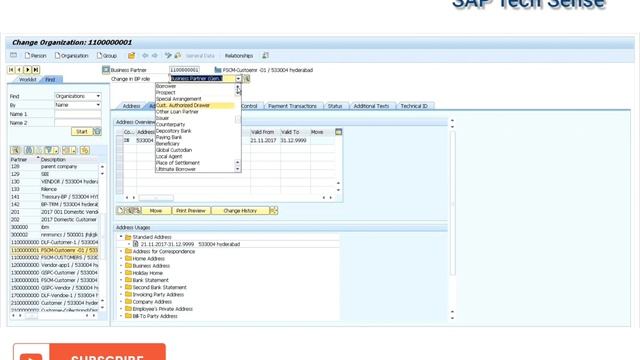Click the create address page icon left of Move
The image size is (640, 360).
pyautogui.click(x=120, y=211)
